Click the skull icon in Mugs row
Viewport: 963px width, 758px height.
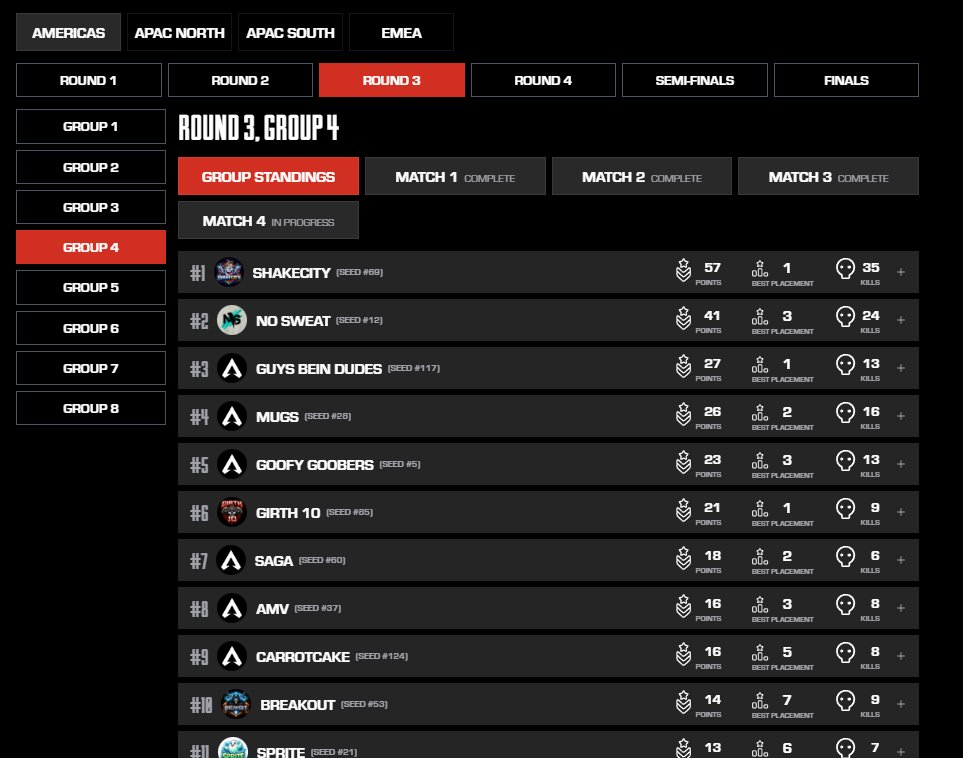[x=845, y=413]
